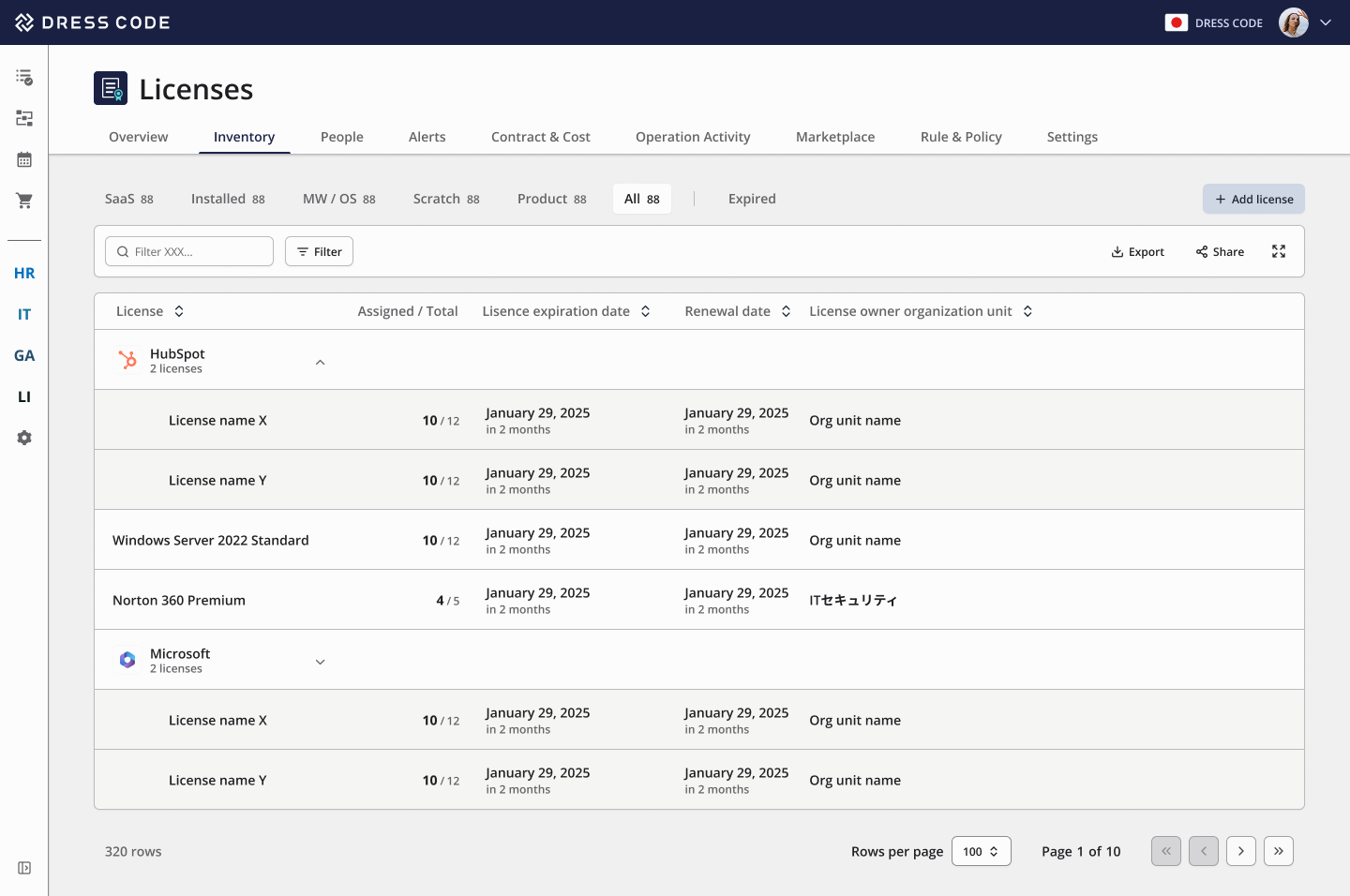Expand the Microsoft licenses group
This screenshot has width=1350, height=896.
pyautogui.click(x=320, y=661)
